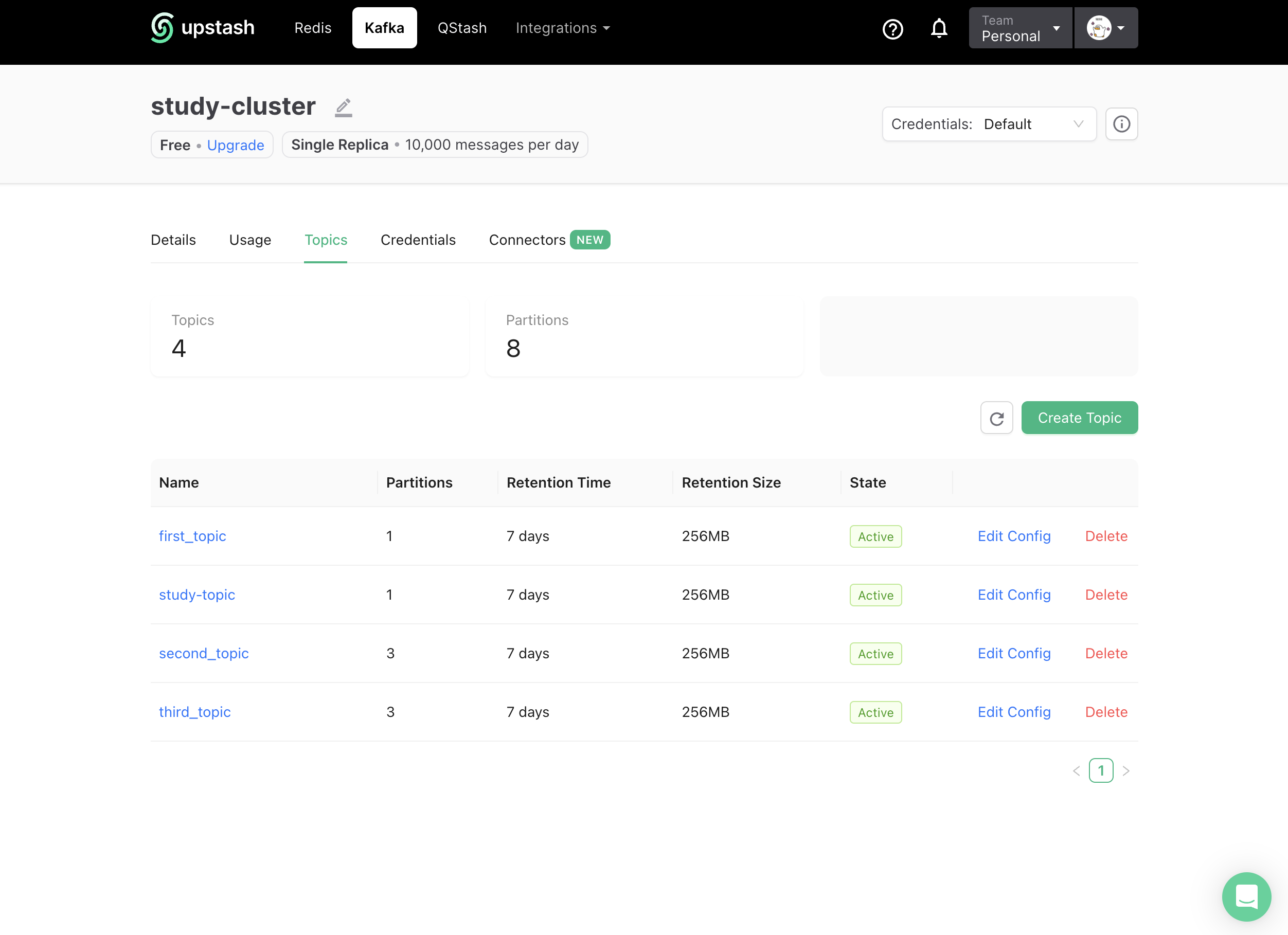Open the Credentials tab
Image resolution: width=1288 pixels, height=935 pixels.
click(x=418, y=240)
